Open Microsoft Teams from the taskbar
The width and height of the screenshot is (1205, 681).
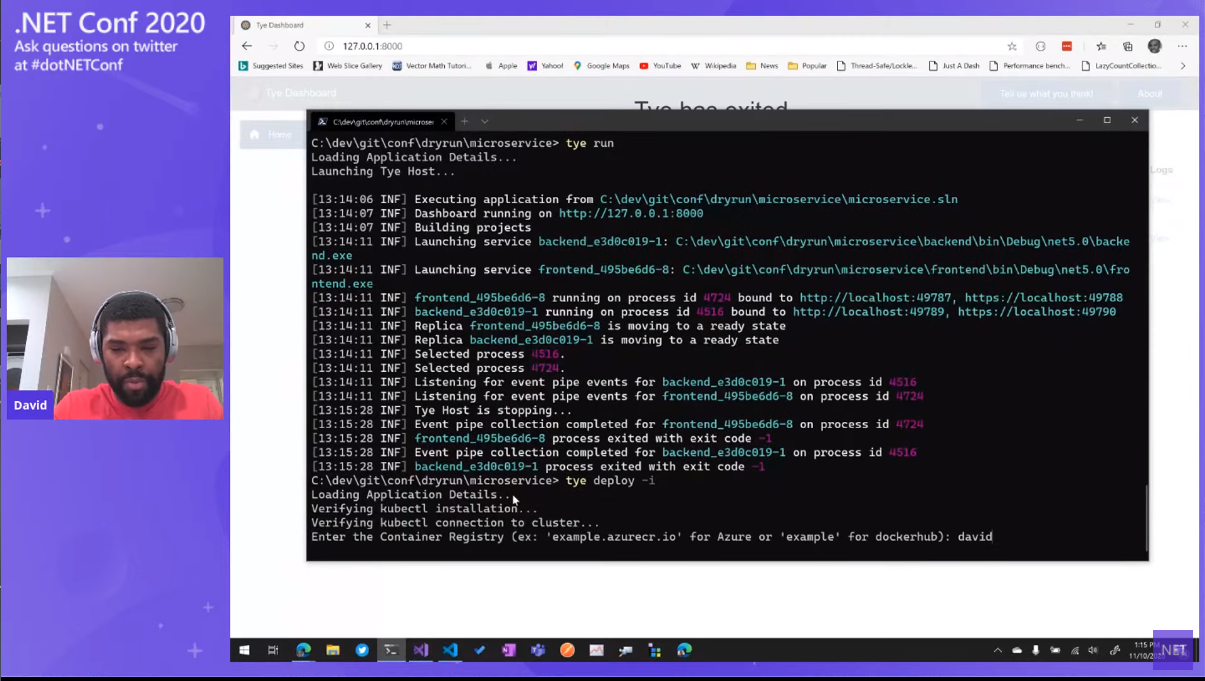538,650
